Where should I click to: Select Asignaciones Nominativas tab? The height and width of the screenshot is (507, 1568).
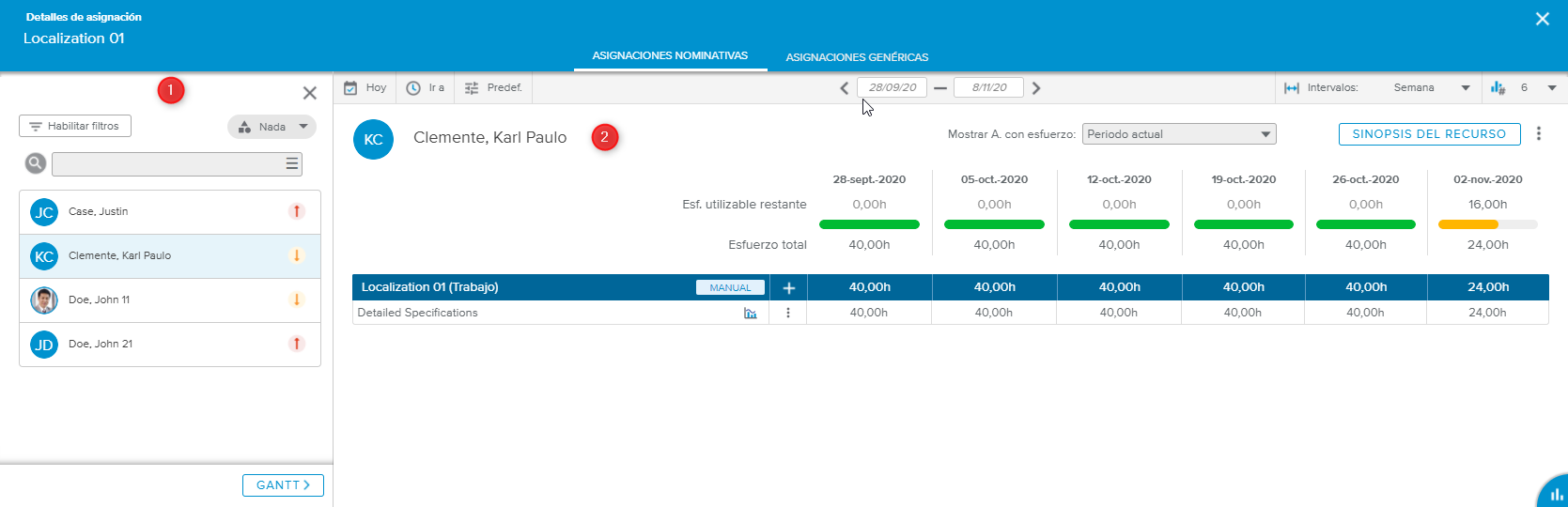[x=670, y=56]
